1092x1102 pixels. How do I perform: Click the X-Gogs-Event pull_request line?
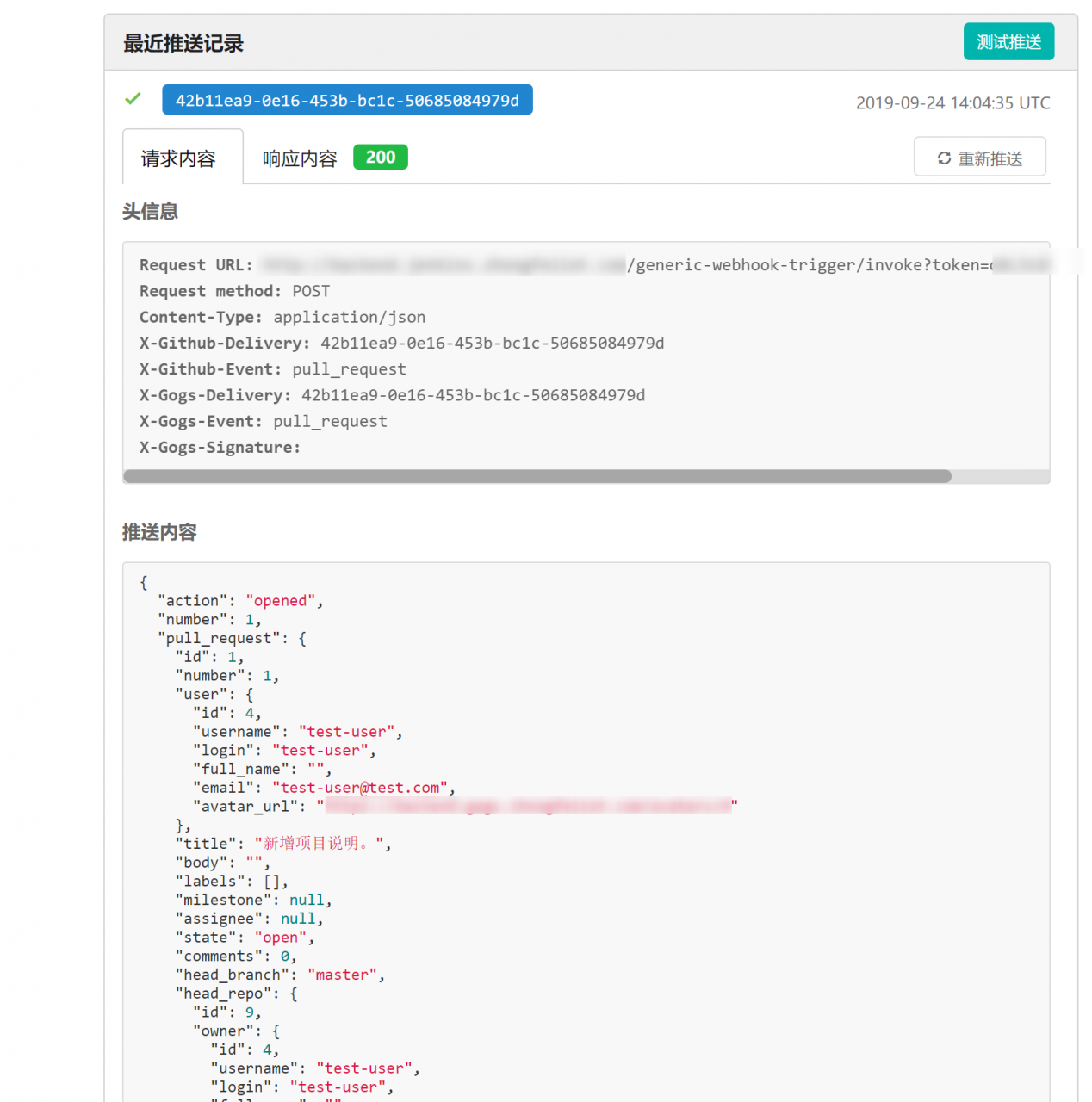coord(263,421)
